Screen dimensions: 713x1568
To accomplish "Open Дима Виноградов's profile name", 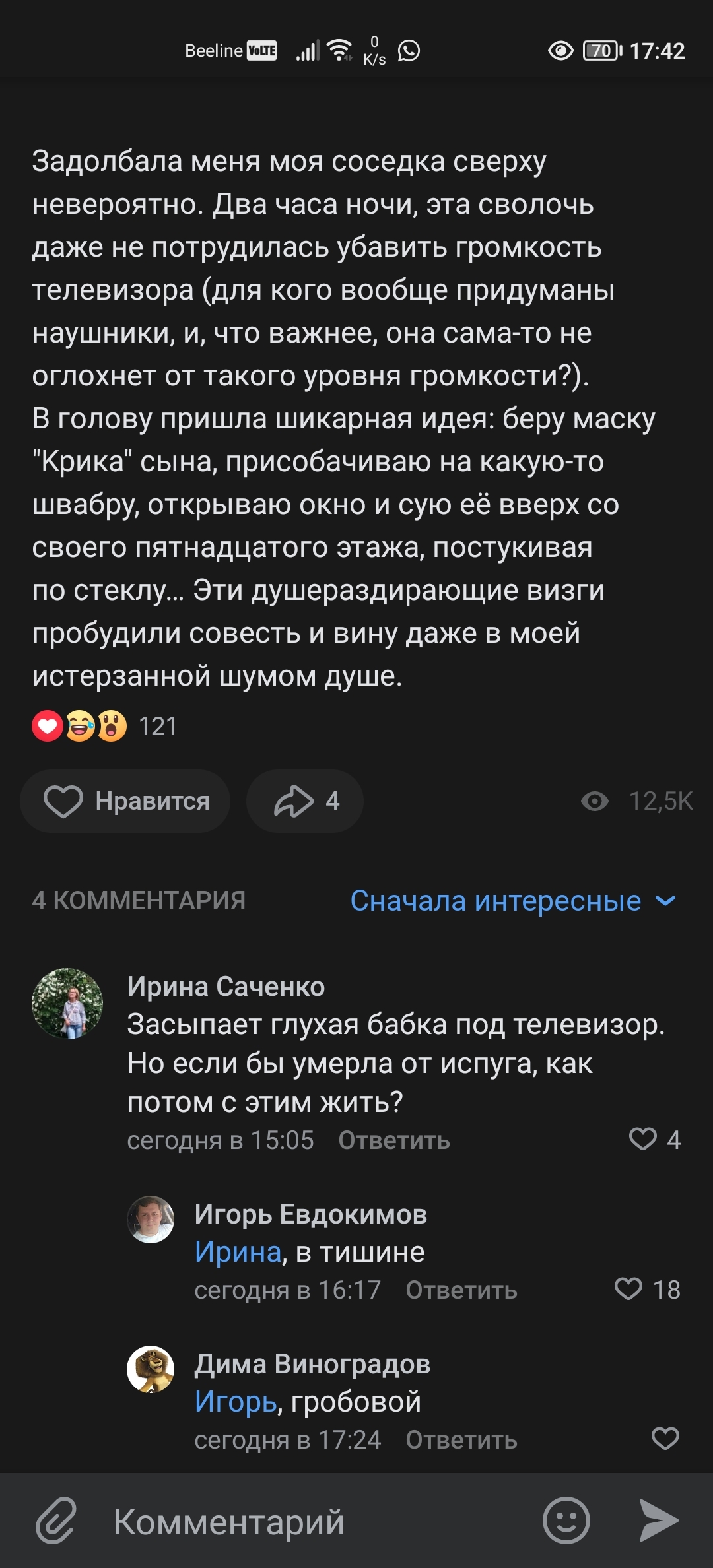I will [x=312, y=1363].
